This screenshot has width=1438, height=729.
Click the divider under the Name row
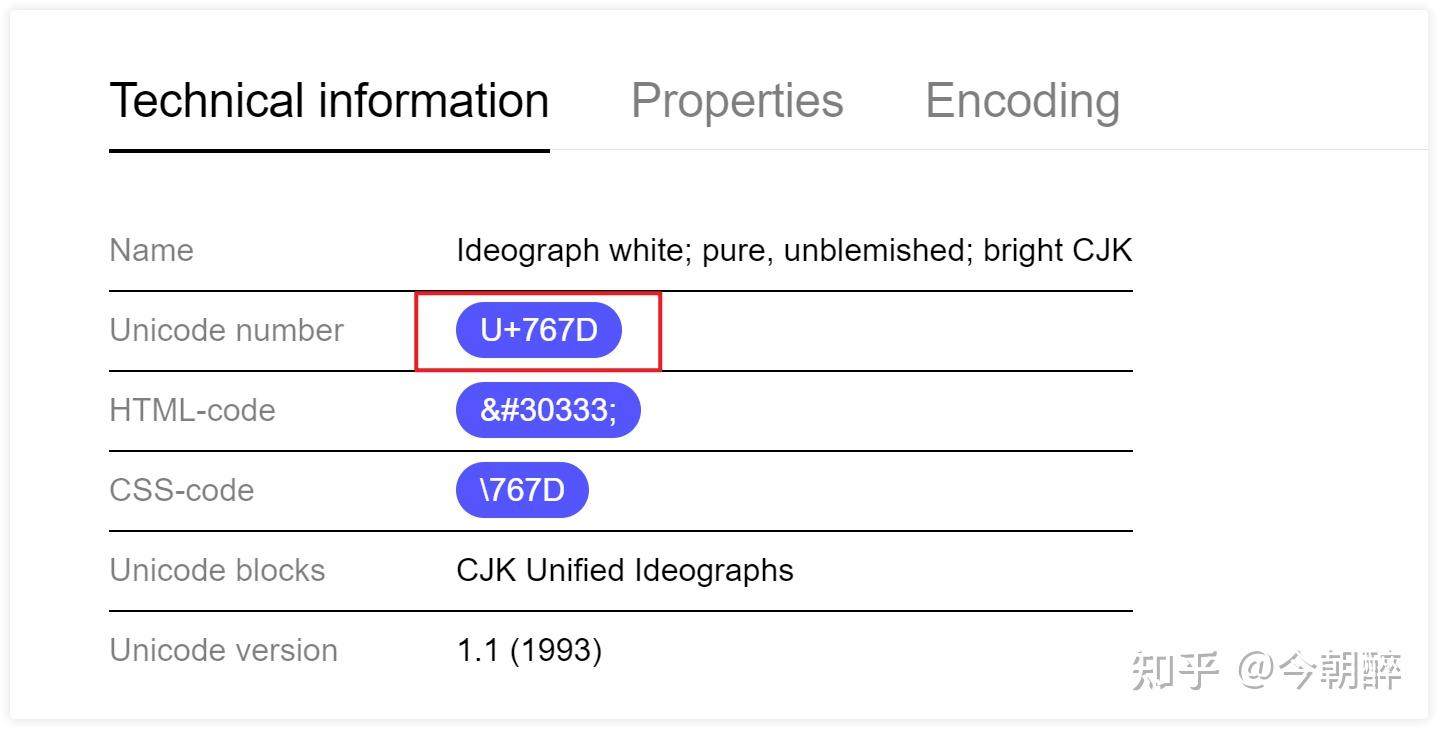tap(620, 291)
